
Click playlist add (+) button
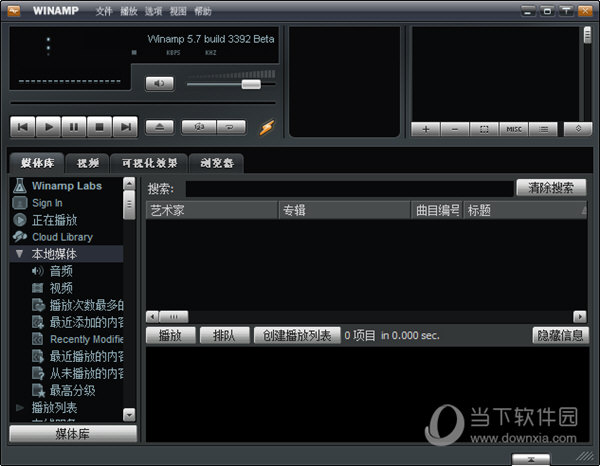(426, 129)
